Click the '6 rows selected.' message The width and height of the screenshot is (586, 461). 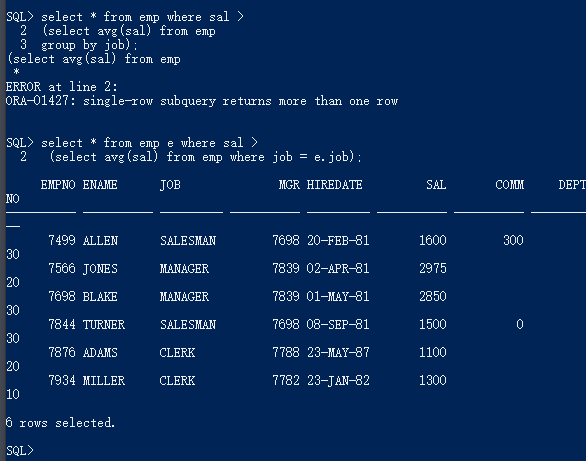click(x=60, y=423)
